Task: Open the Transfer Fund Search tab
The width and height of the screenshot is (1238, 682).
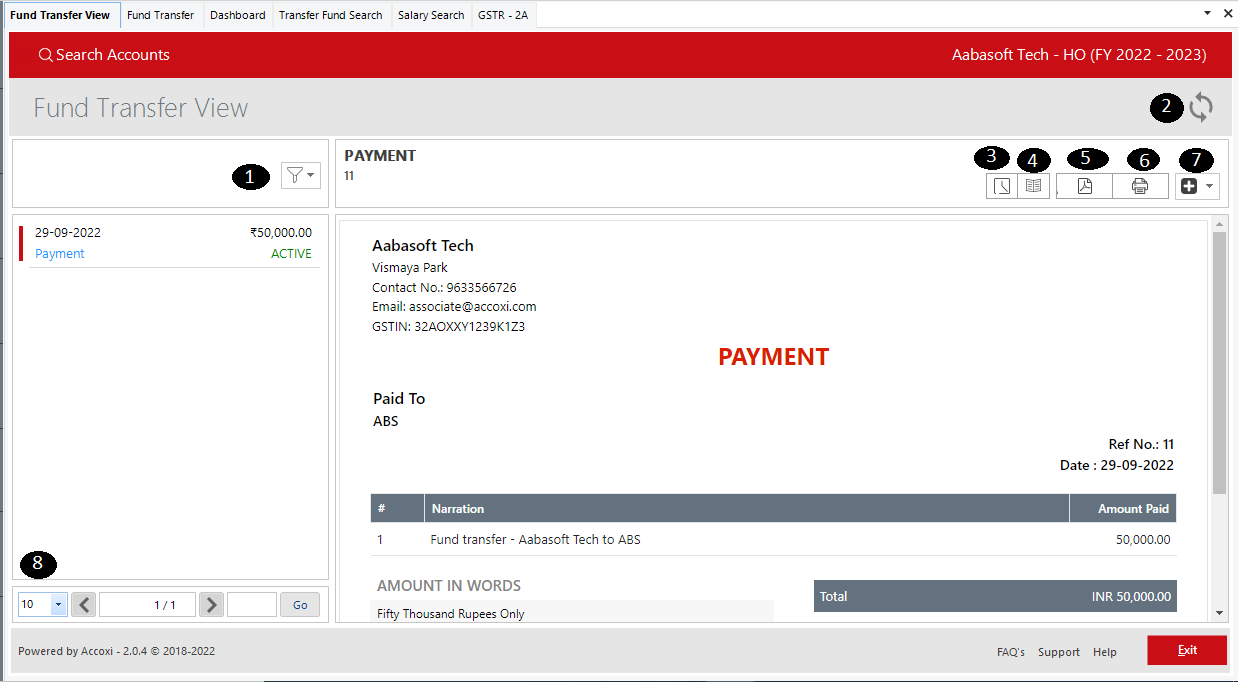Action: point(331,15)
